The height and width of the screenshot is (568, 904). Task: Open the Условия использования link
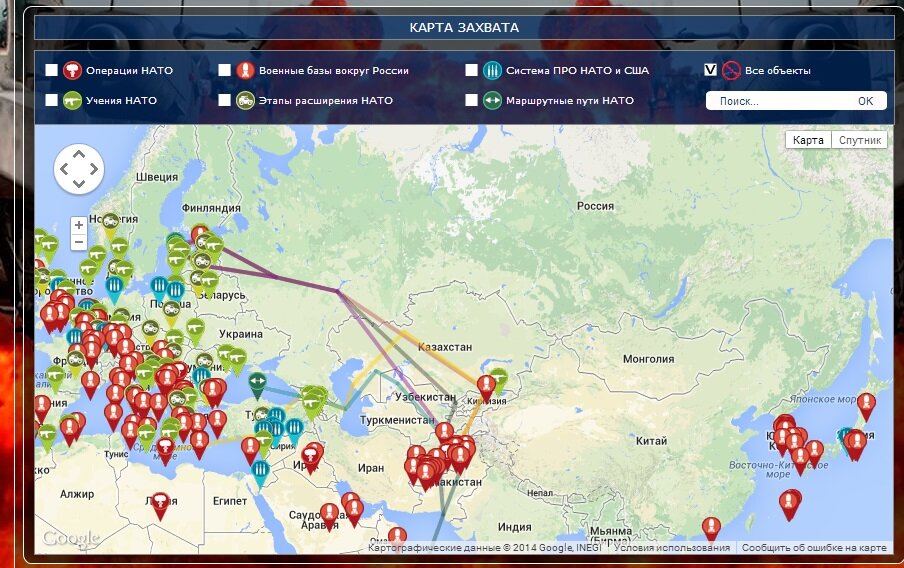point(672,547)
